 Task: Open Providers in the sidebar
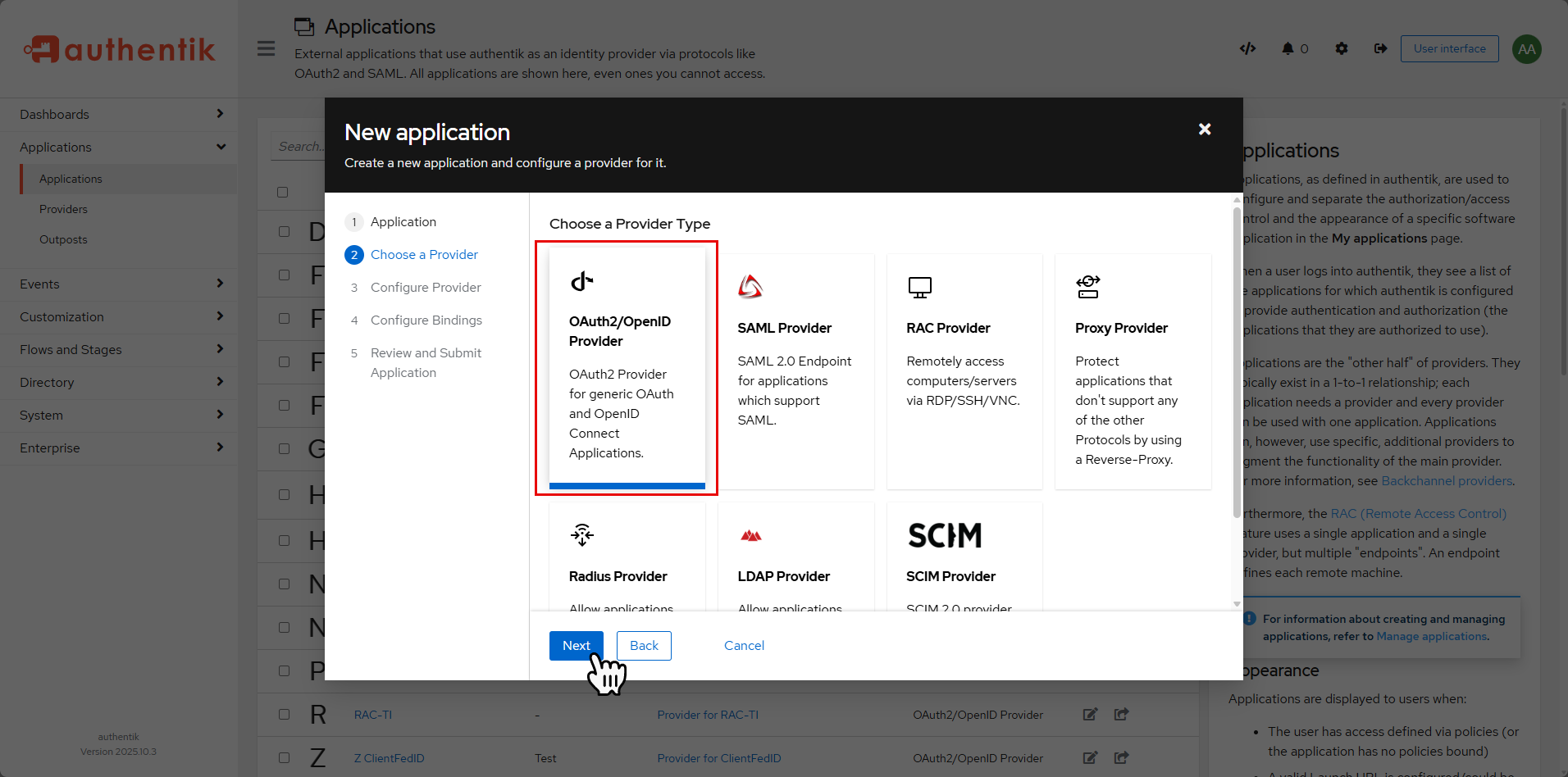click(63, 210)
